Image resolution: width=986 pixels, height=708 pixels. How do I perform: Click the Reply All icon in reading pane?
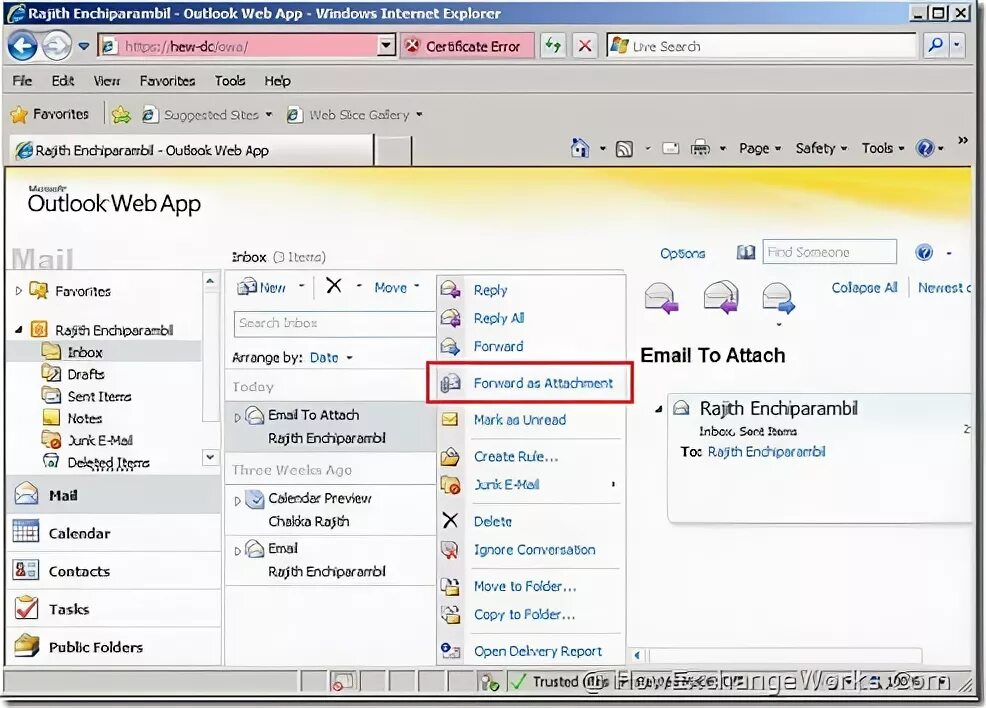click(x=721, y=297)
